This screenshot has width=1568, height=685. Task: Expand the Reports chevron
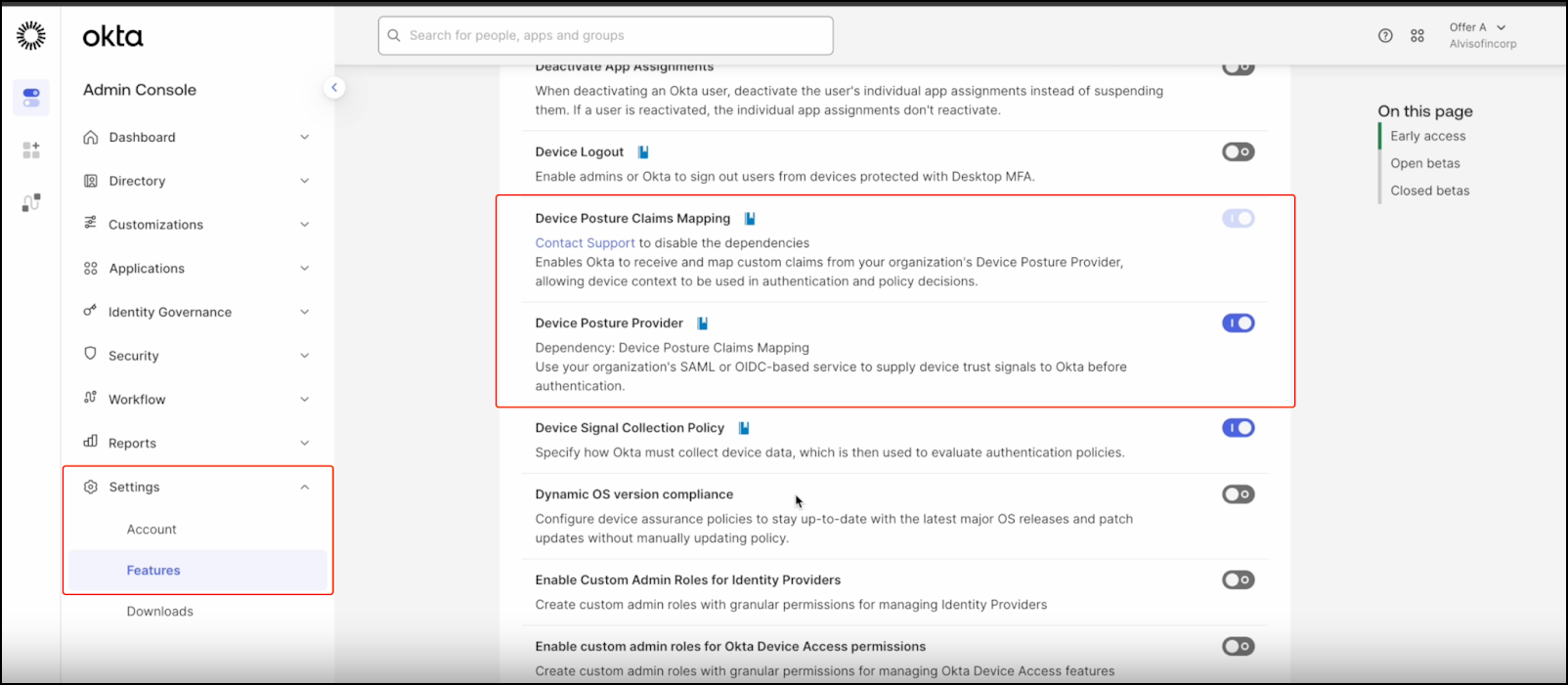(x=305, y=443)
